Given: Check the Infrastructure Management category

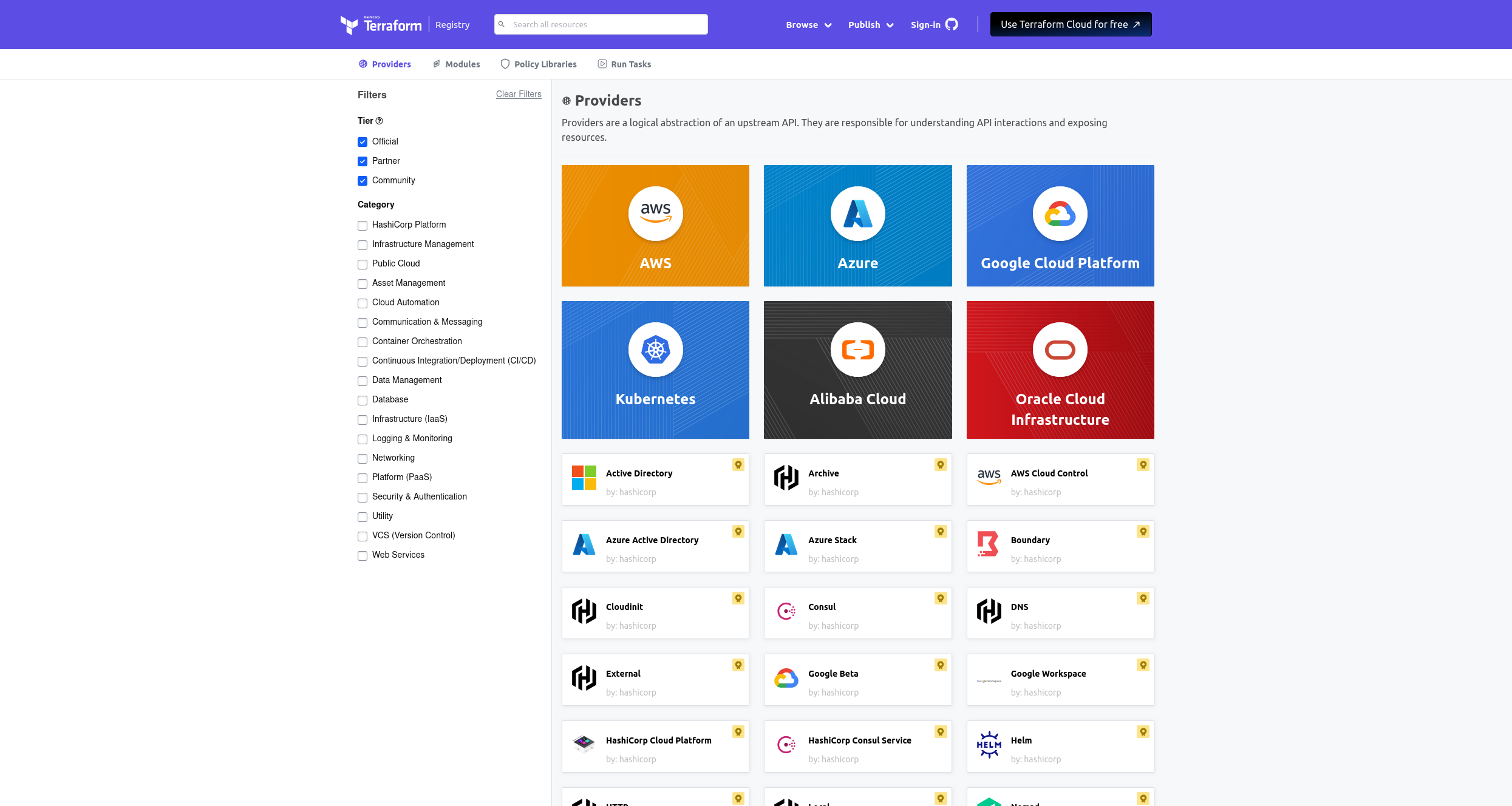Looking at the screenshot, I should [x=363, y=245].
